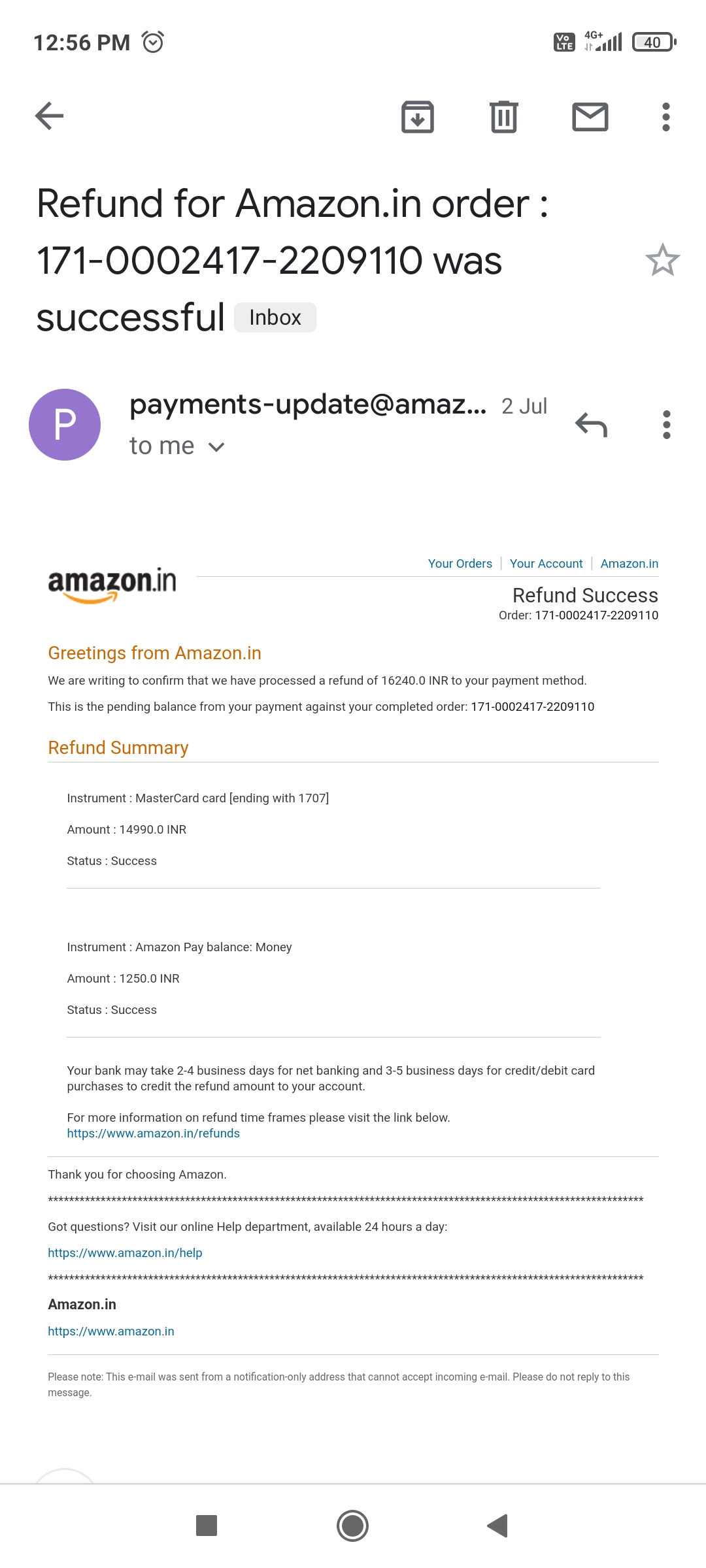Open the Your Account link
This screenshot has height=1568, width=706.
[546, 564]
